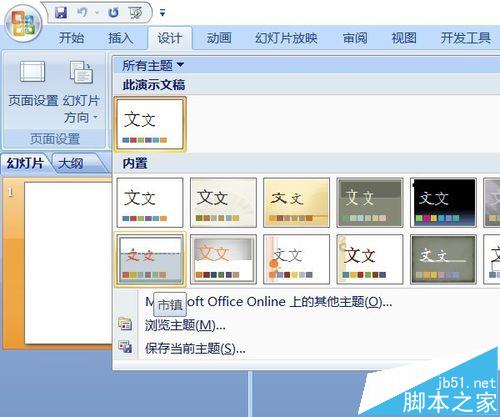500x417 pixels.
Task: Redo the last action
Action: pos(113,13)
